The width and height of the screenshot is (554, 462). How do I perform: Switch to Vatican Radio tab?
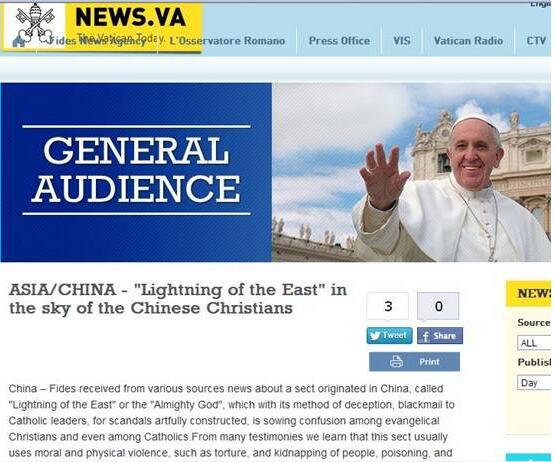coord(468,41)
